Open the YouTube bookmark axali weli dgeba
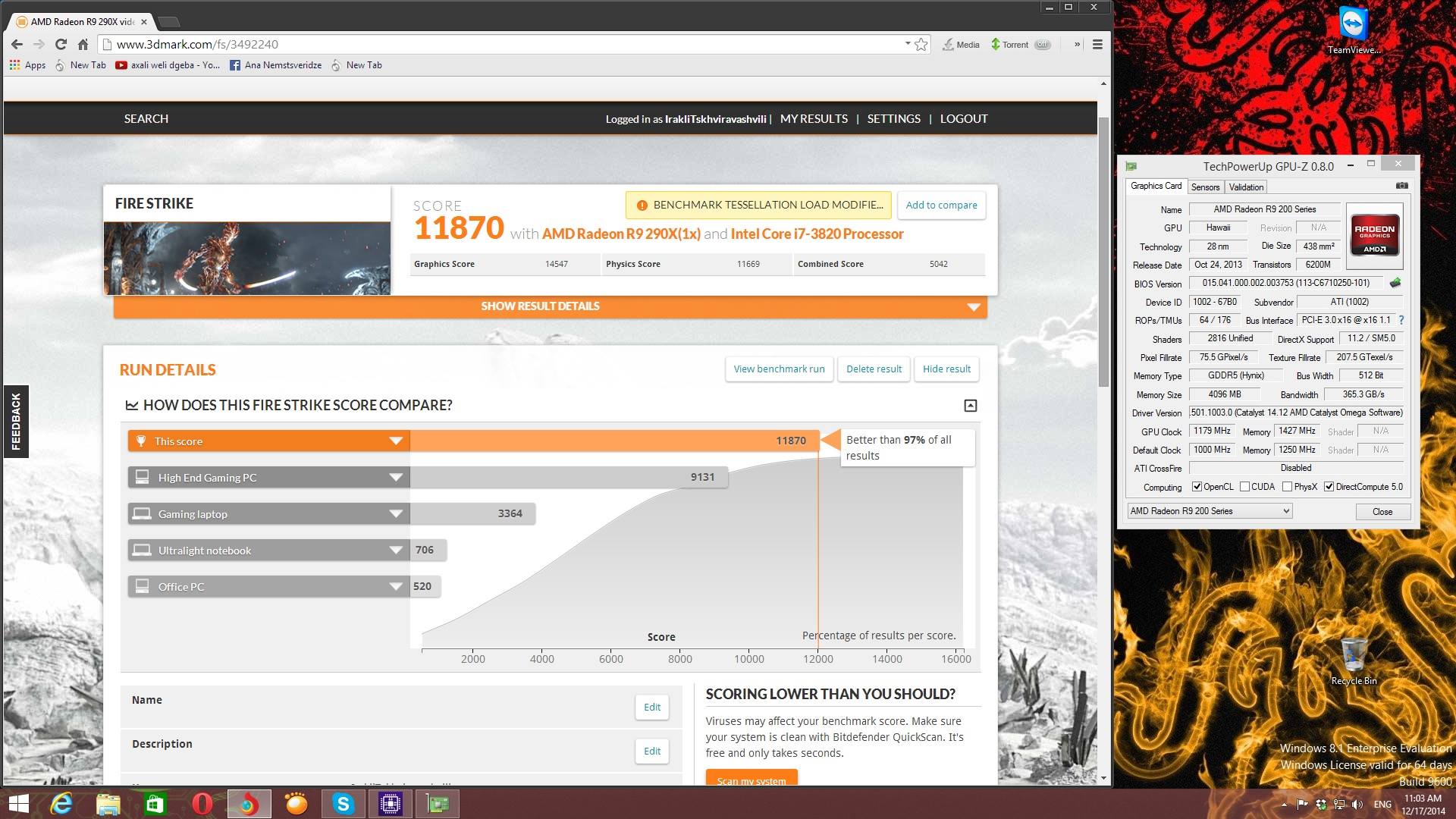The width and height of the screenshot is (1456, 819). coord(168,65)
